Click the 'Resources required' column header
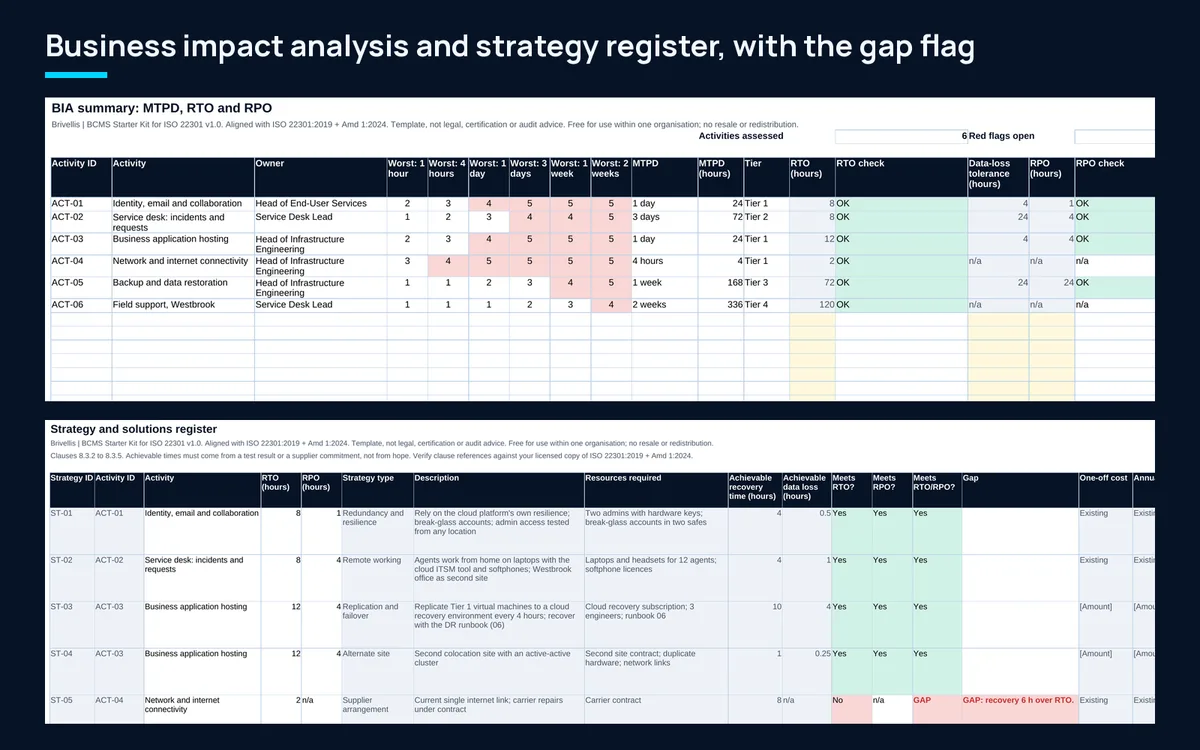The image size is (1200, 750). coord(656,489)
